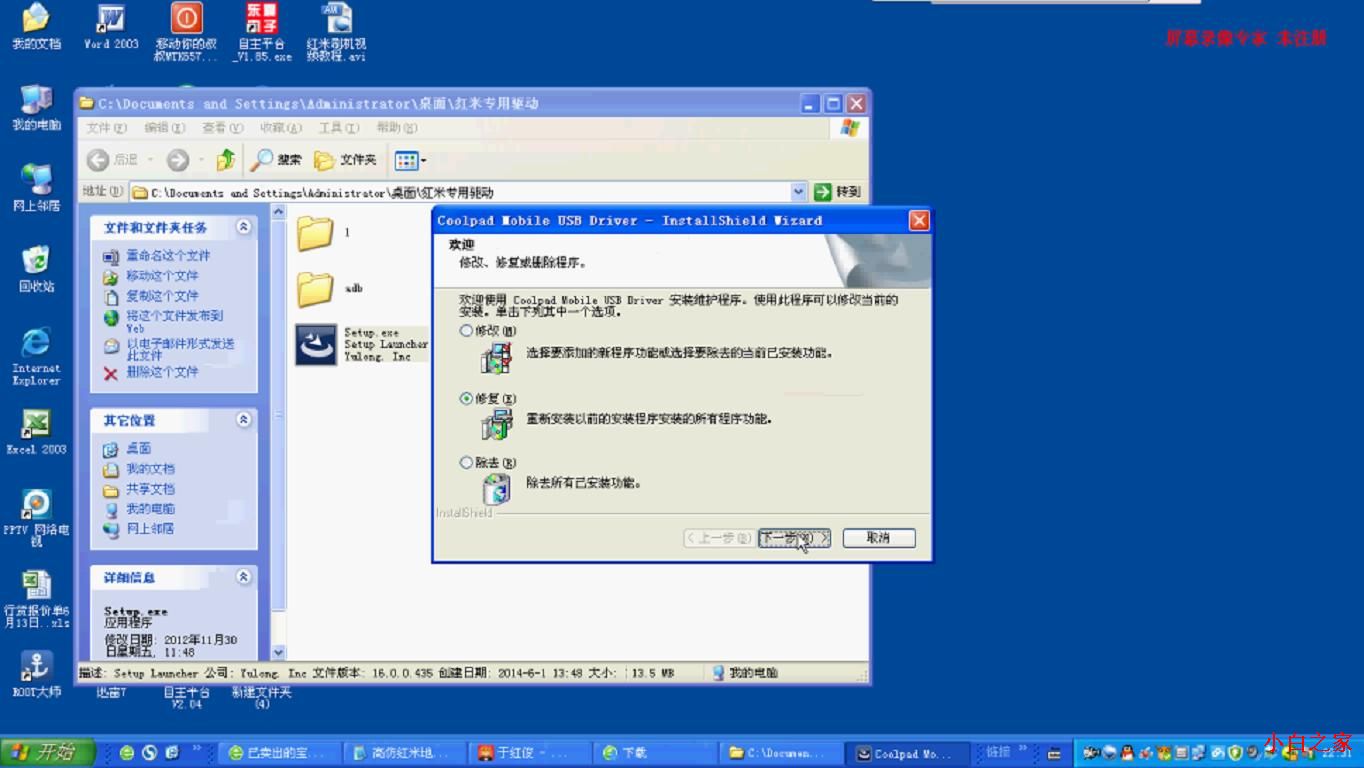Select the 修改 (Modify) radio option

[x=488, y=330]
